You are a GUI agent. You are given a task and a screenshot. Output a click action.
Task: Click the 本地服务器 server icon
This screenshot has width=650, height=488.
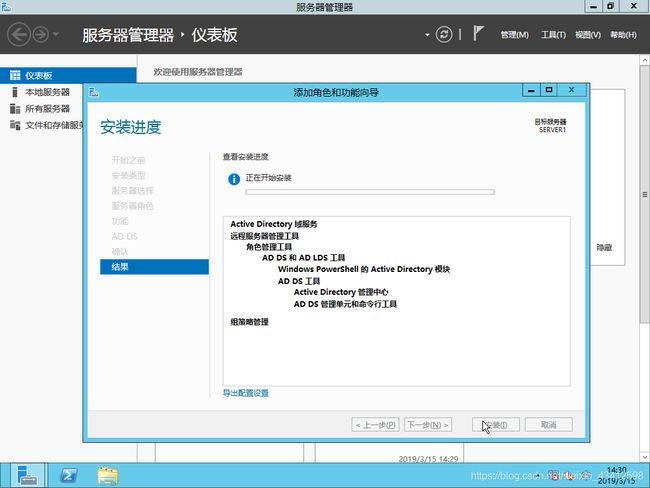pyautogui.click(x=15, y=92)
